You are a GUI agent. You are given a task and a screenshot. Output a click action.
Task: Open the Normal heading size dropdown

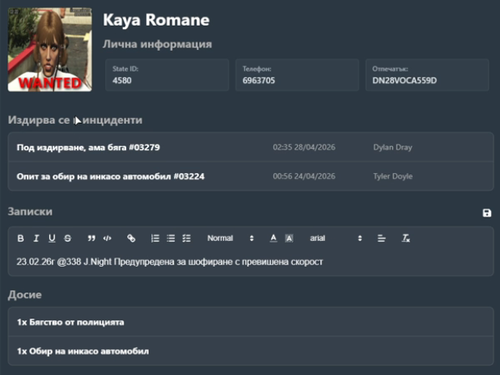230,238
